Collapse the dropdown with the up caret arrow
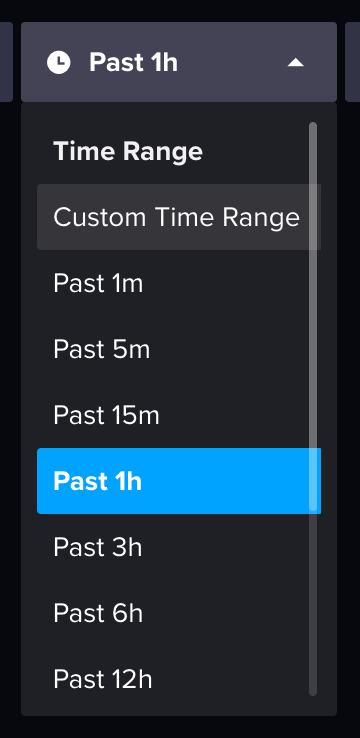Screen dimensions: 360x738 click(x=296, y=63)
